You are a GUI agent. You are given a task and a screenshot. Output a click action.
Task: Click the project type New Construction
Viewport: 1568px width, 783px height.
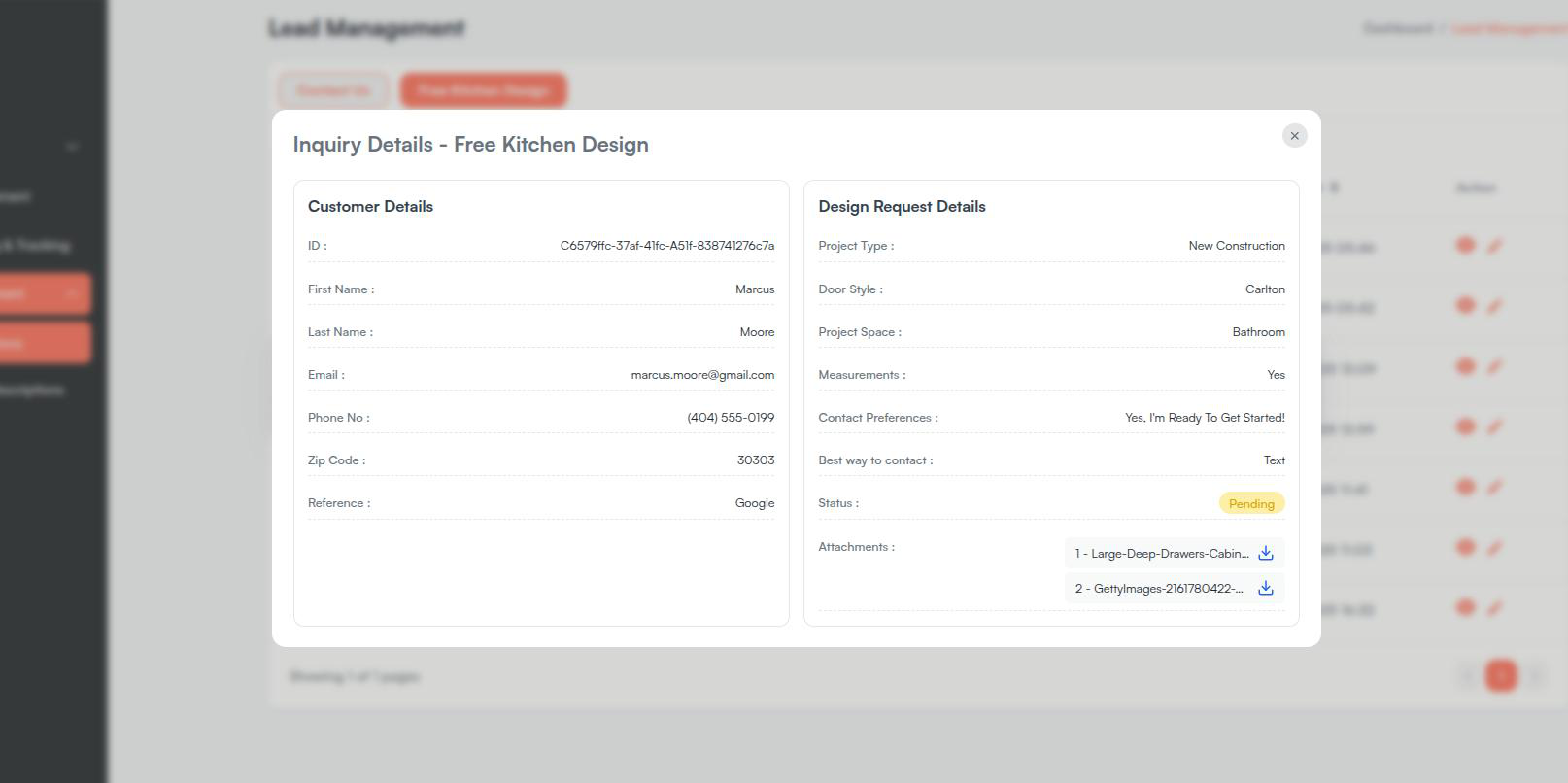1237,246
